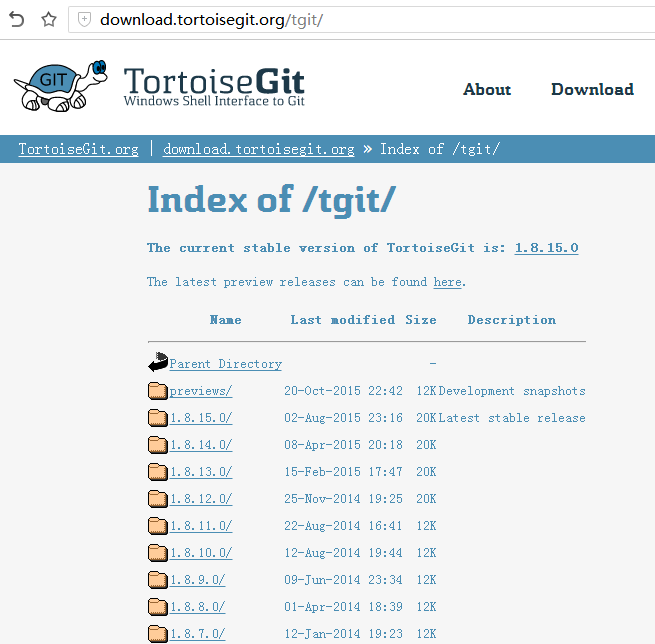Click folder icon next to 1.8.12.0/
This screenshot has width=655, height=644.
[158, 499]
